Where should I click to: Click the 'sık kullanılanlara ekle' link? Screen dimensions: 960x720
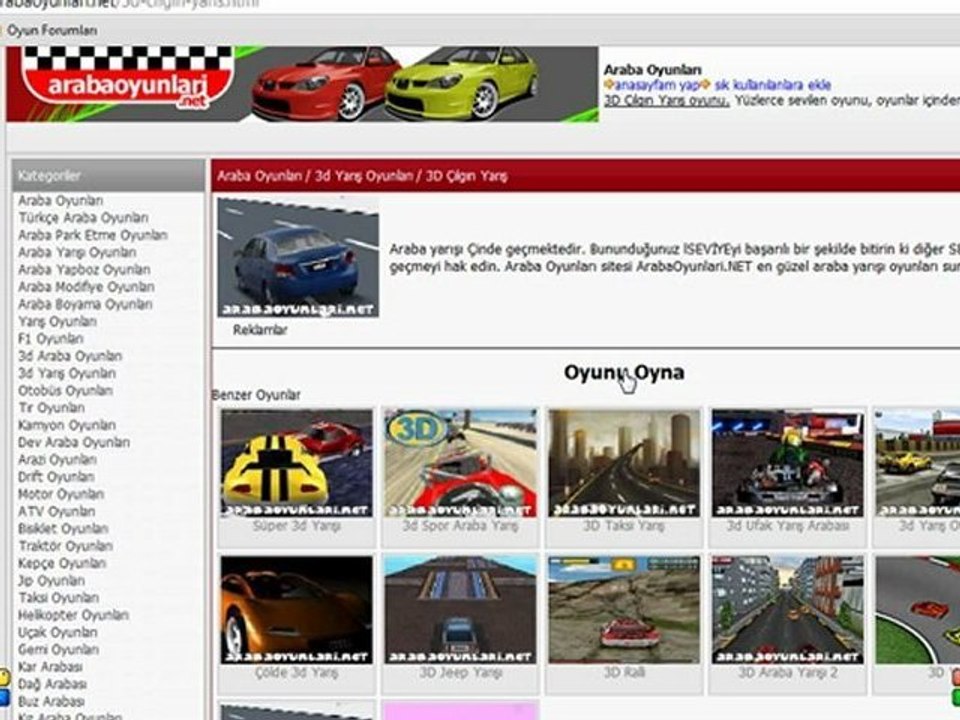[773, 85]
